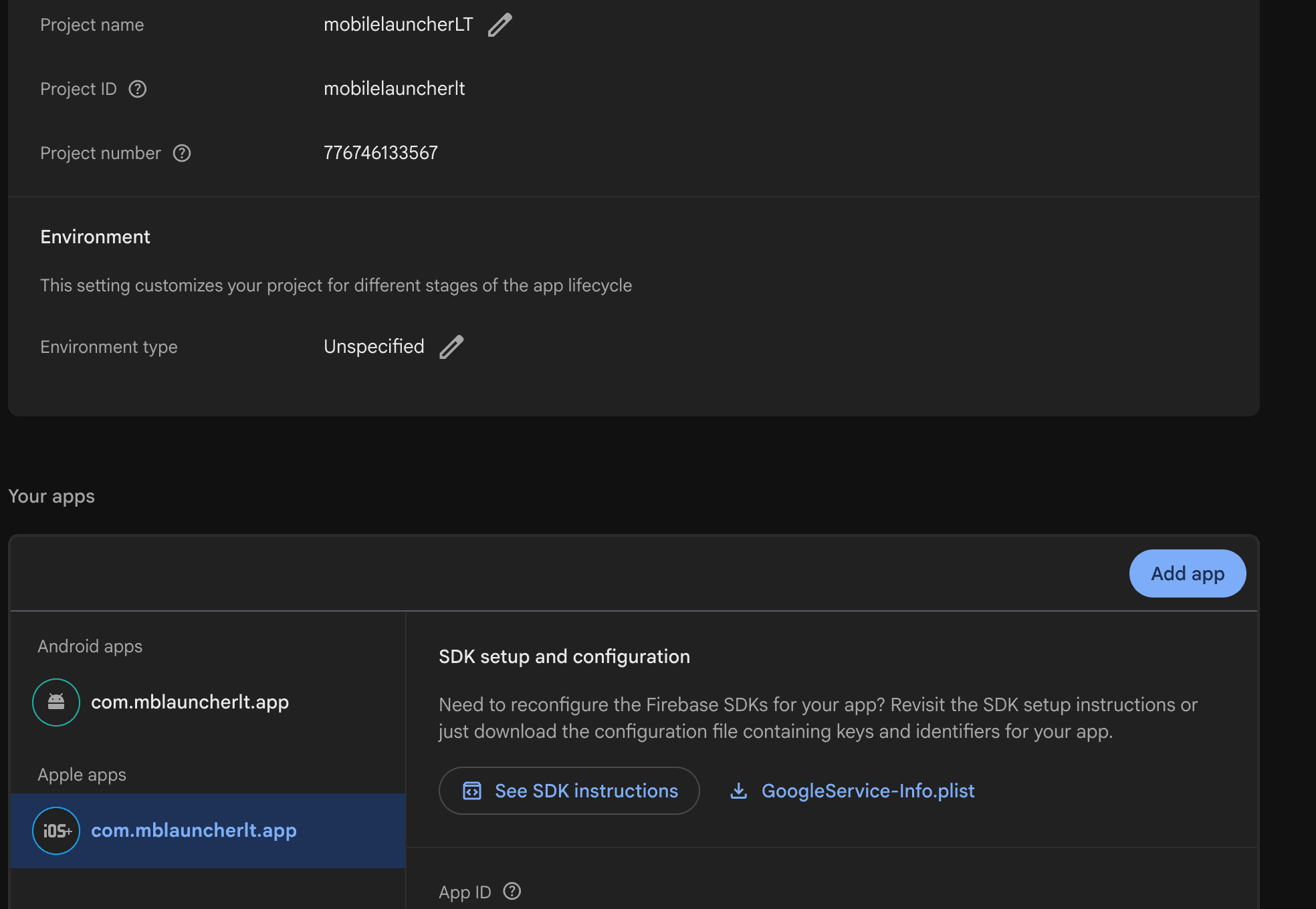Click the project name mobilelauncherLT
The height and width of the screenshot is (909, 1316).
coord(399,25)
